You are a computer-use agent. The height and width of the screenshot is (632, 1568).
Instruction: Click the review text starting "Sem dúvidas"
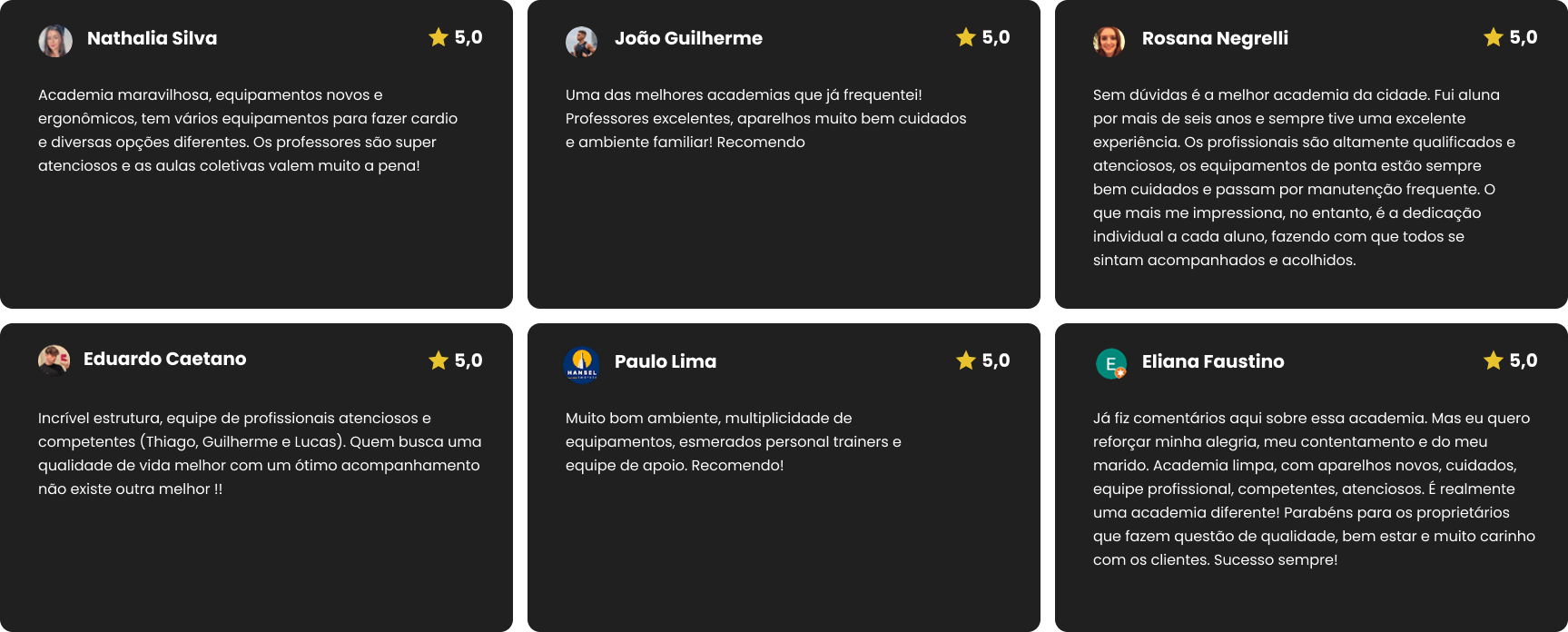(x=1304, y=177)
